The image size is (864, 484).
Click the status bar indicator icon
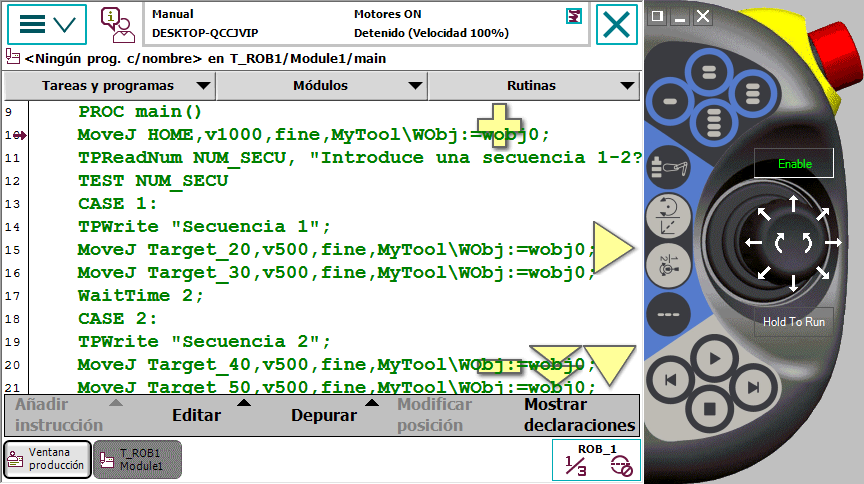574,17
